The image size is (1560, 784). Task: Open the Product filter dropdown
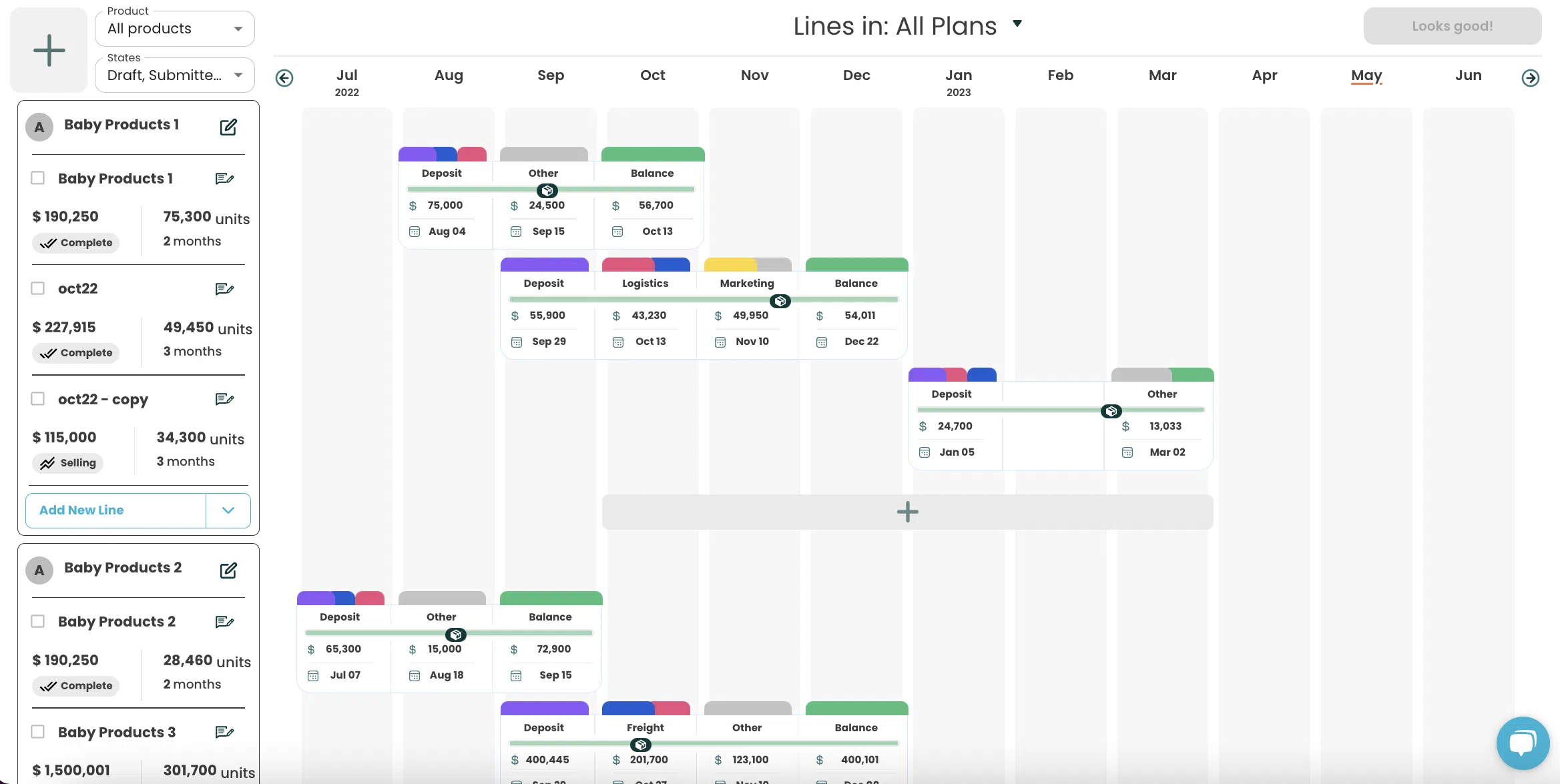coord(175,29)
